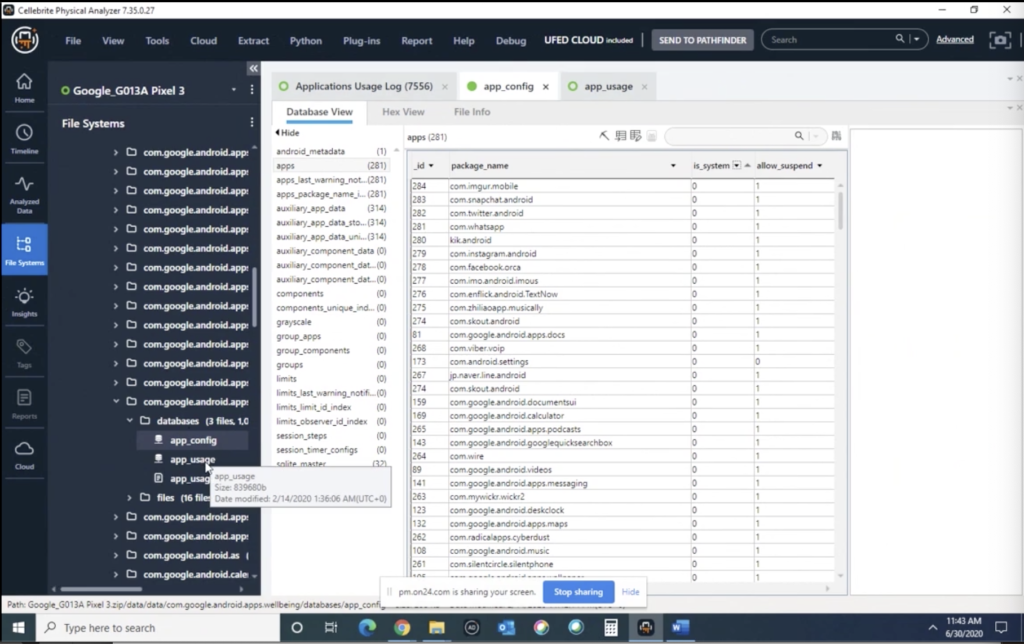Click the table import rows icon

click(x=620, y=136)
